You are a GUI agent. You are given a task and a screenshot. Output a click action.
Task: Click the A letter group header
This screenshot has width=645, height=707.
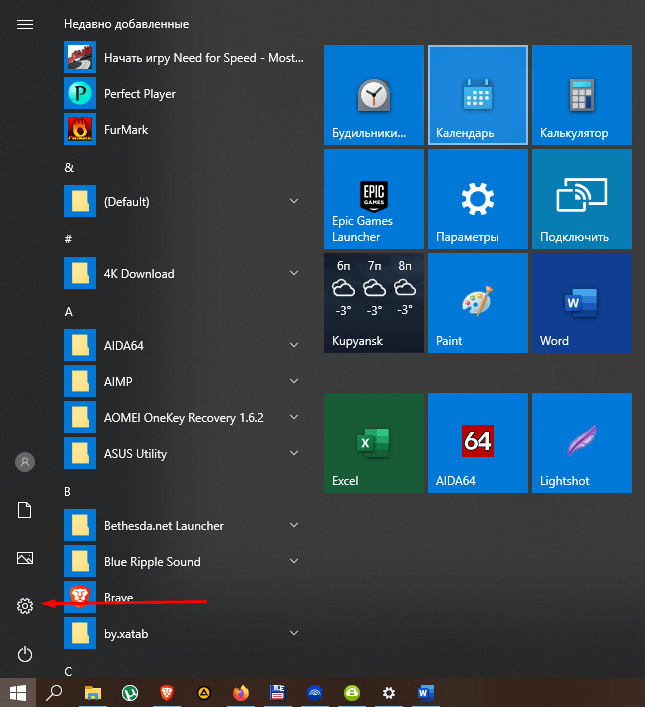pos(69,312)
